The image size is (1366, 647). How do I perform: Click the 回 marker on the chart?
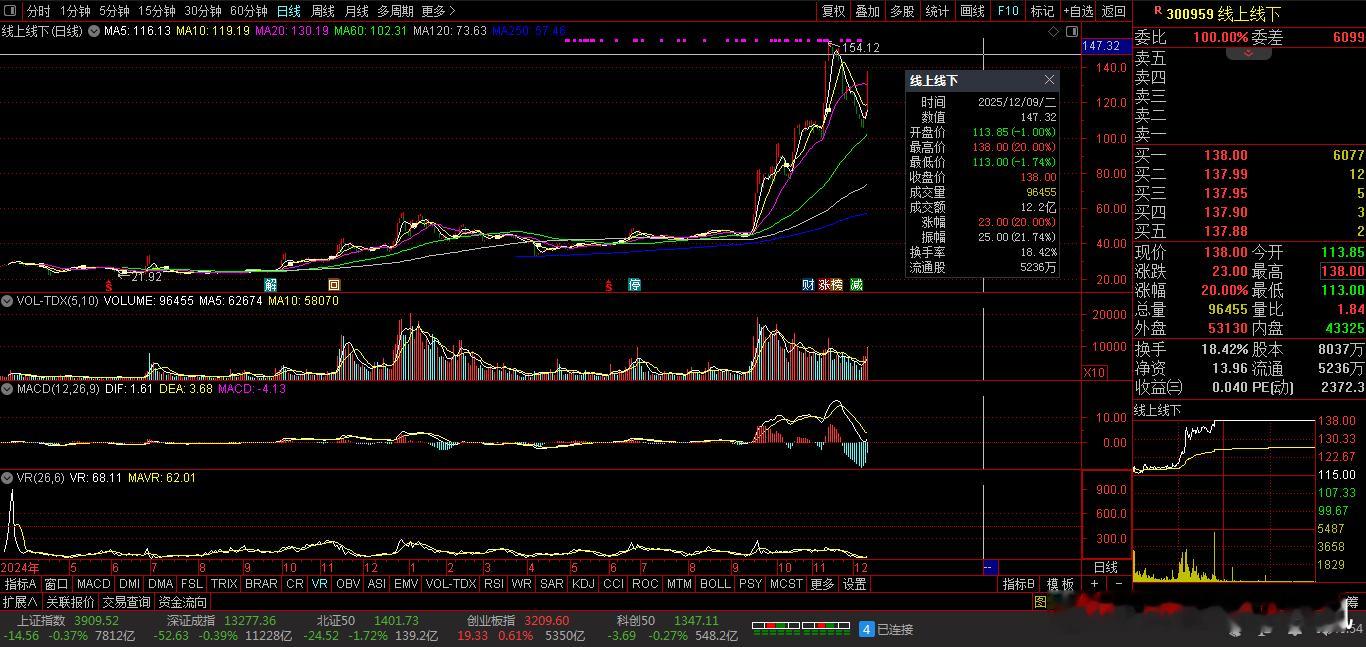click(x=335, y=285)
